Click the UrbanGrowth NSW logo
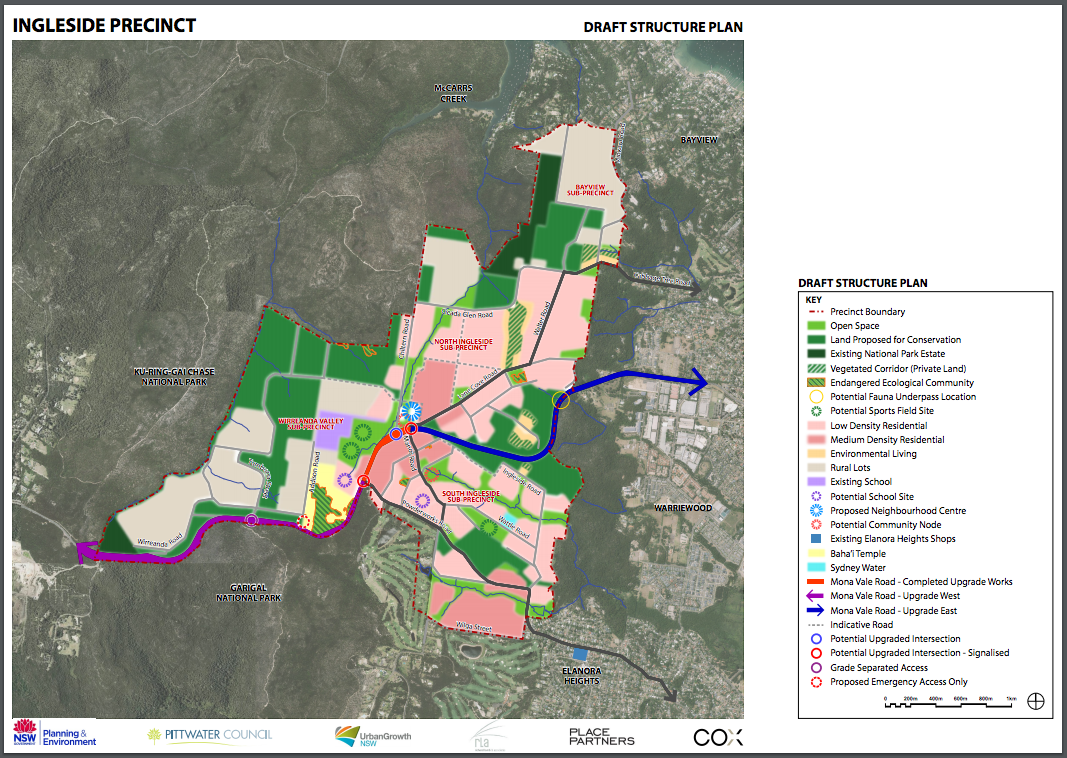Viewport: 1067px width, 758px height. (373, 736)
